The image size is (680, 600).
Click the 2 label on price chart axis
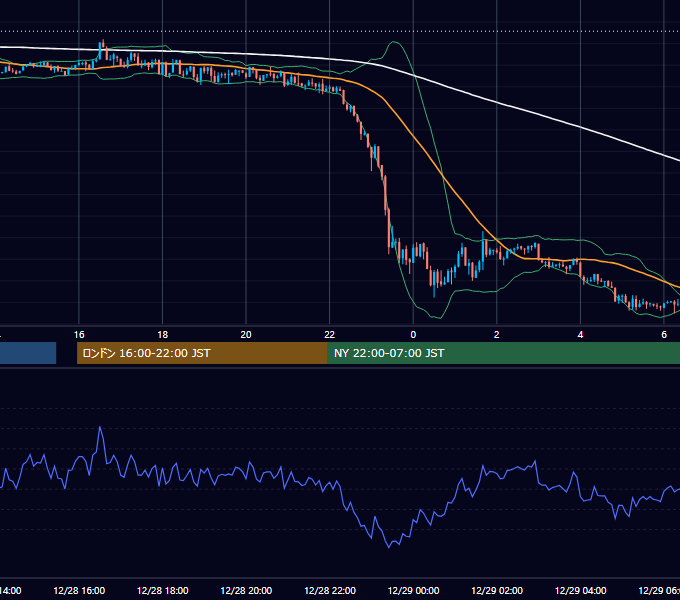tap(497, 335)
